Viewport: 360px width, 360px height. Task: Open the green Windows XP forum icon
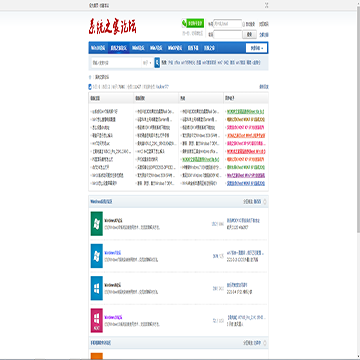click(x=97, y=224)
